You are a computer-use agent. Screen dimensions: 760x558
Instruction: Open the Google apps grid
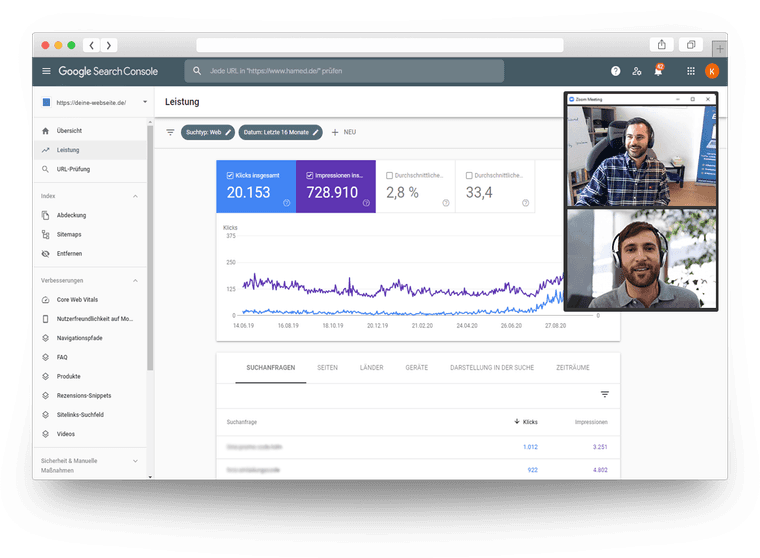coord(691,71)
